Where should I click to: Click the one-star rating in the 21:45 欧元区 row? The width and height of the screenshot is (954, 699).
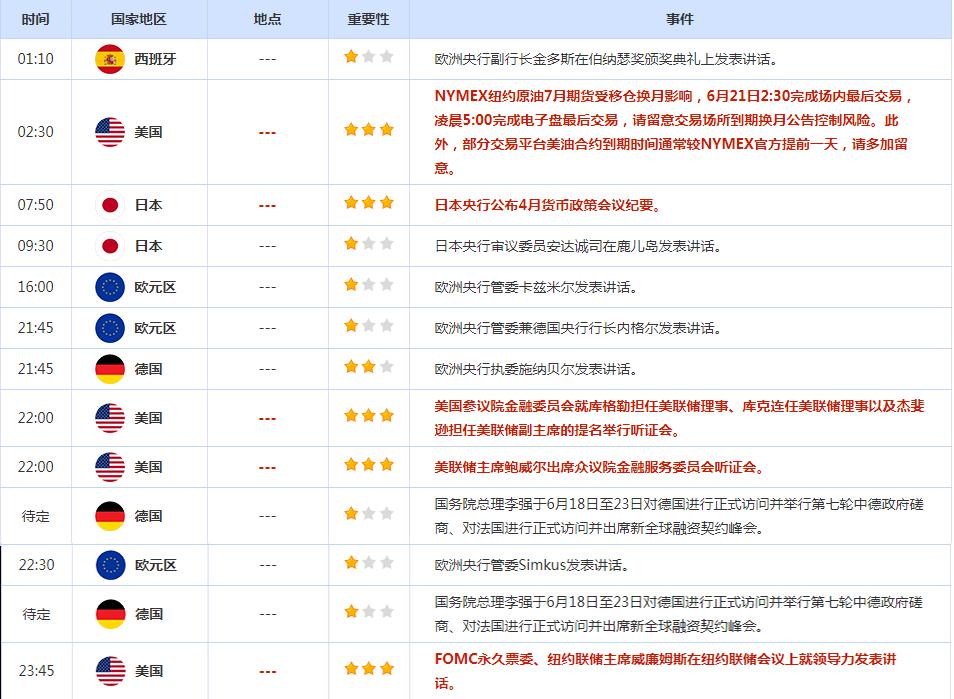coord(369,325)
